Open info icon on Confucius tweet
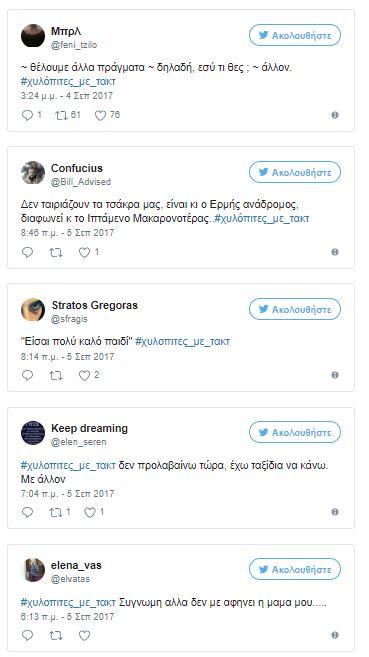Screen dimensions: 369x657 tap(335, 252)
